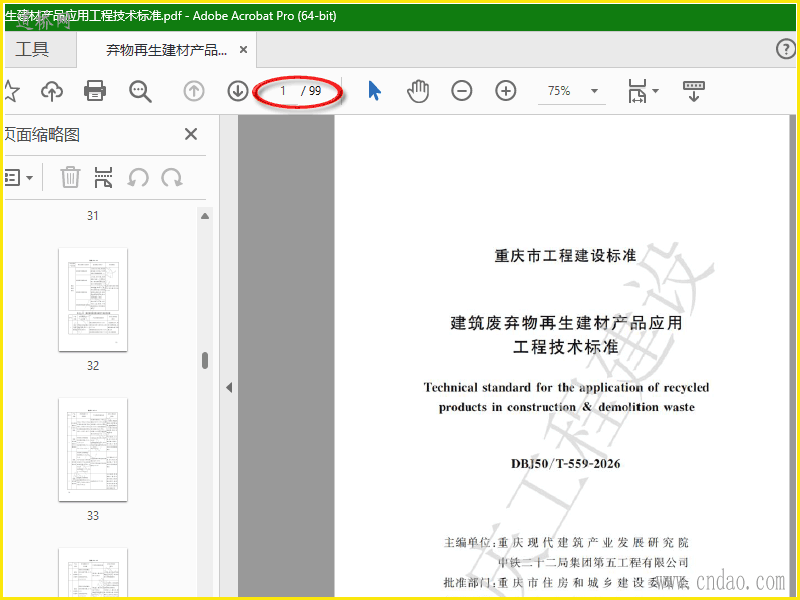Click the thumbnail label 32
Screen dimensions: 800x600
pos(93,366)
